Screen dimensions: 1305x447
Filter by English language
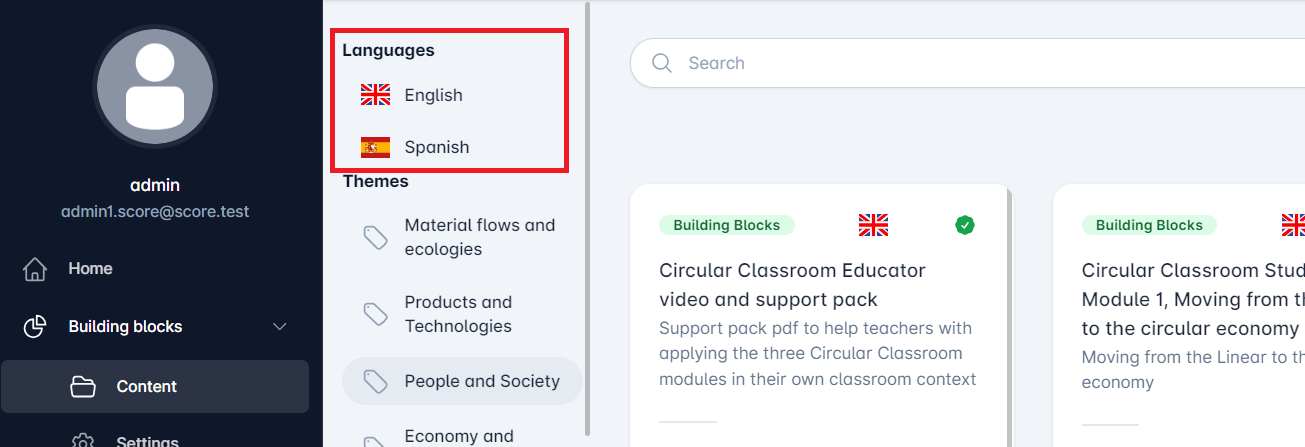point(433,95)
